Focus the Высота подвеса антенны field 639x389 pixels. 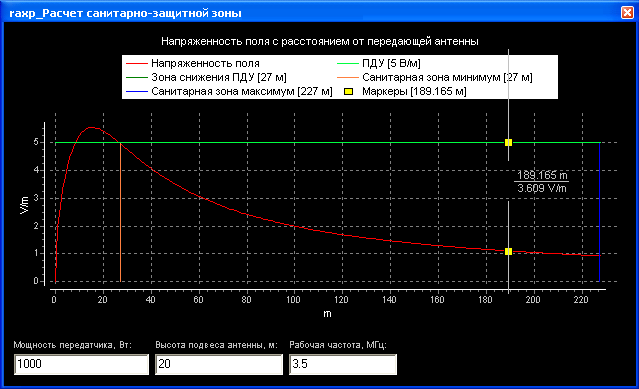click(219, 364)
